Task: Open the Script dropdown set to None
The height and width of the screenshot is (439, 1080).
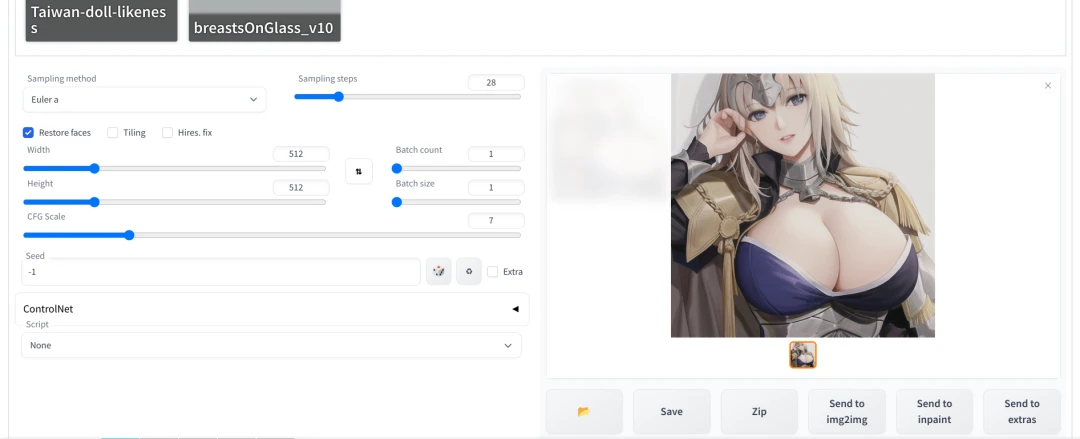Action: [271, 345]
